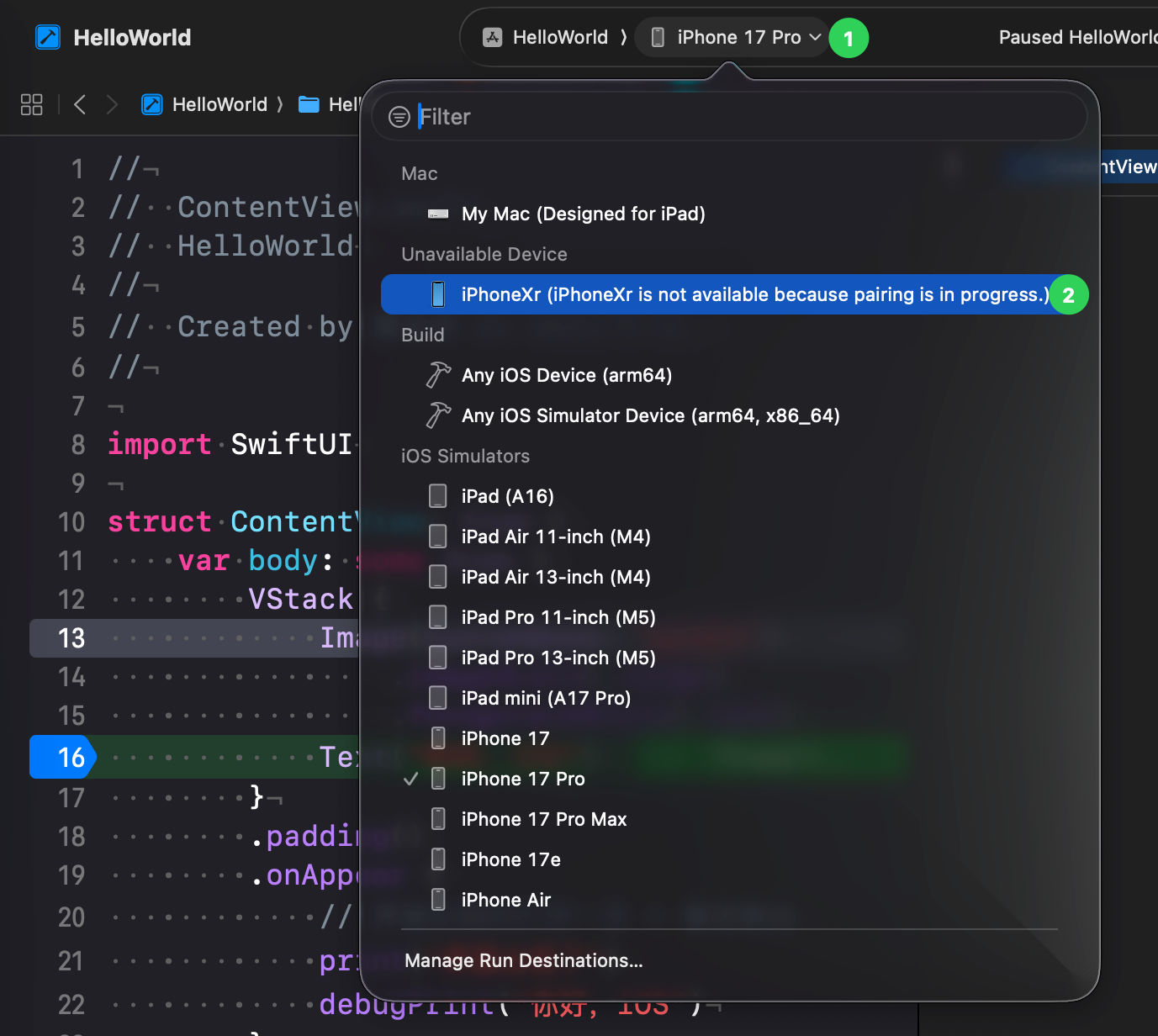1158x1036 pixels.
Task: Go back with the left chevron
Action: click(x=80, y=104)
